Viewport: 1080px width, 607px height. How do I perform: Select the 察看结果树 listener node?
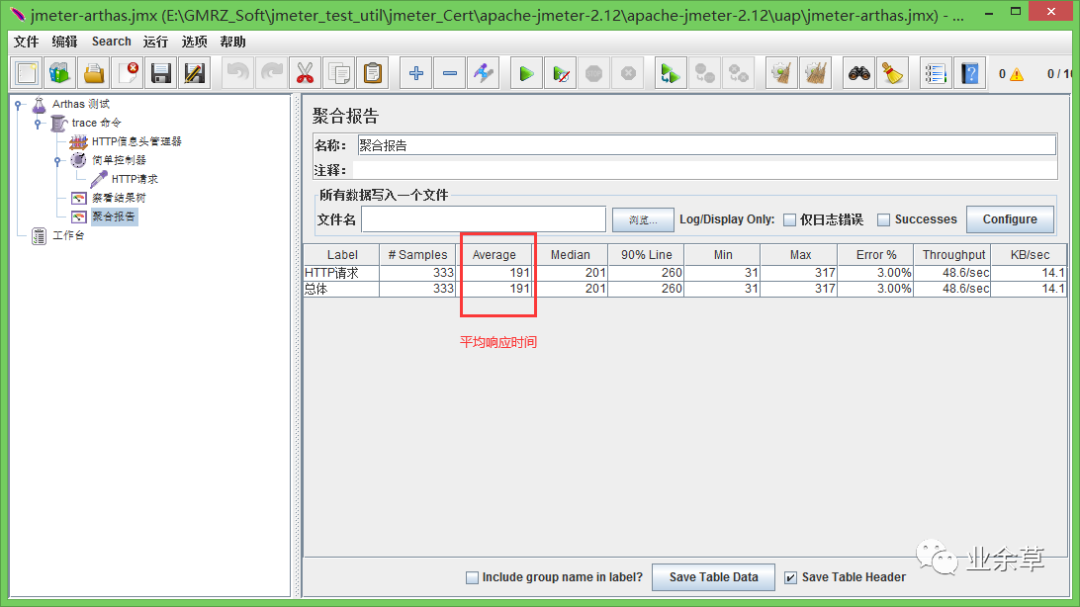point(118,198)
